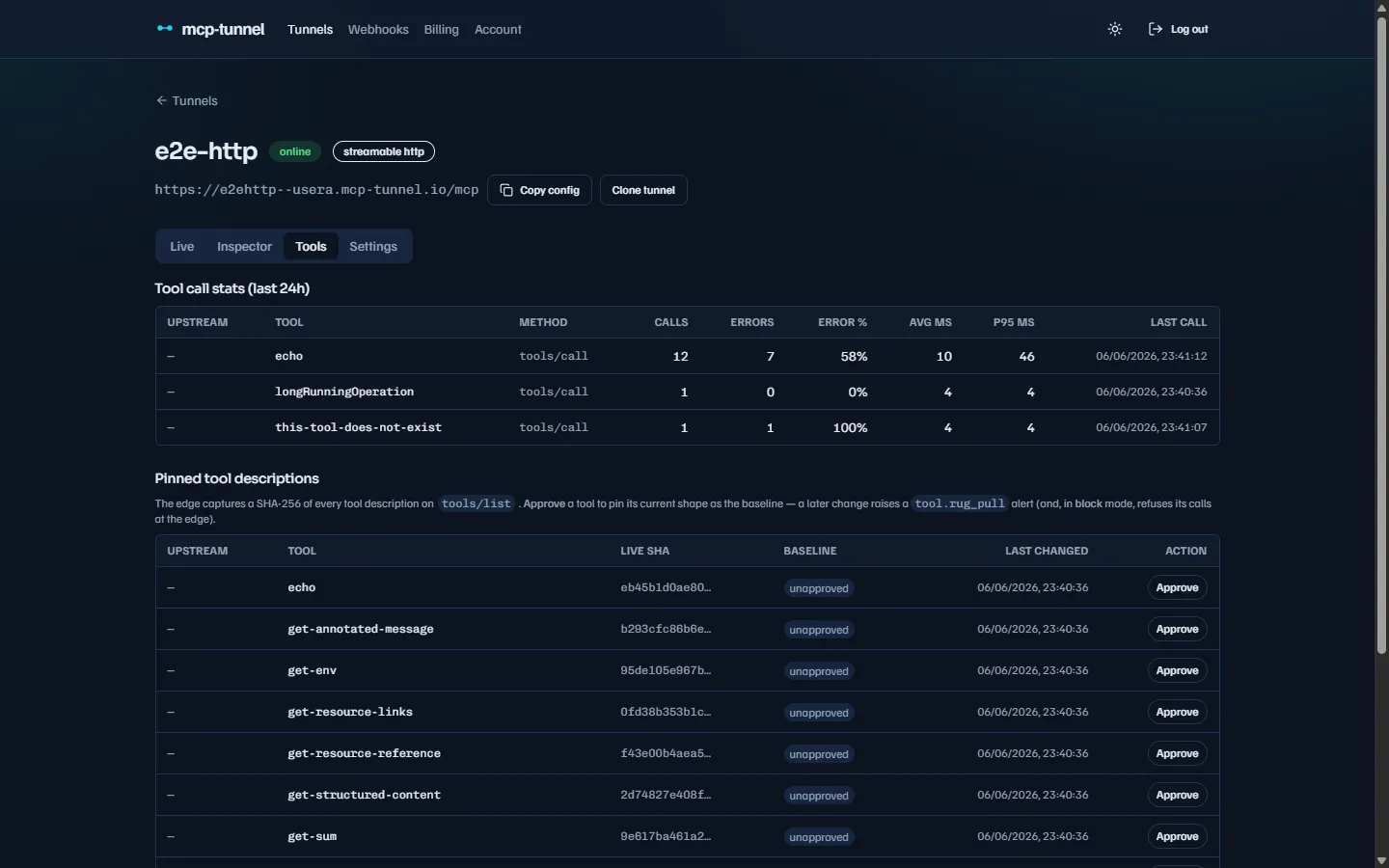Open the Tunnels nav item
Screen dimensions: 1389x868
[310, 29]
